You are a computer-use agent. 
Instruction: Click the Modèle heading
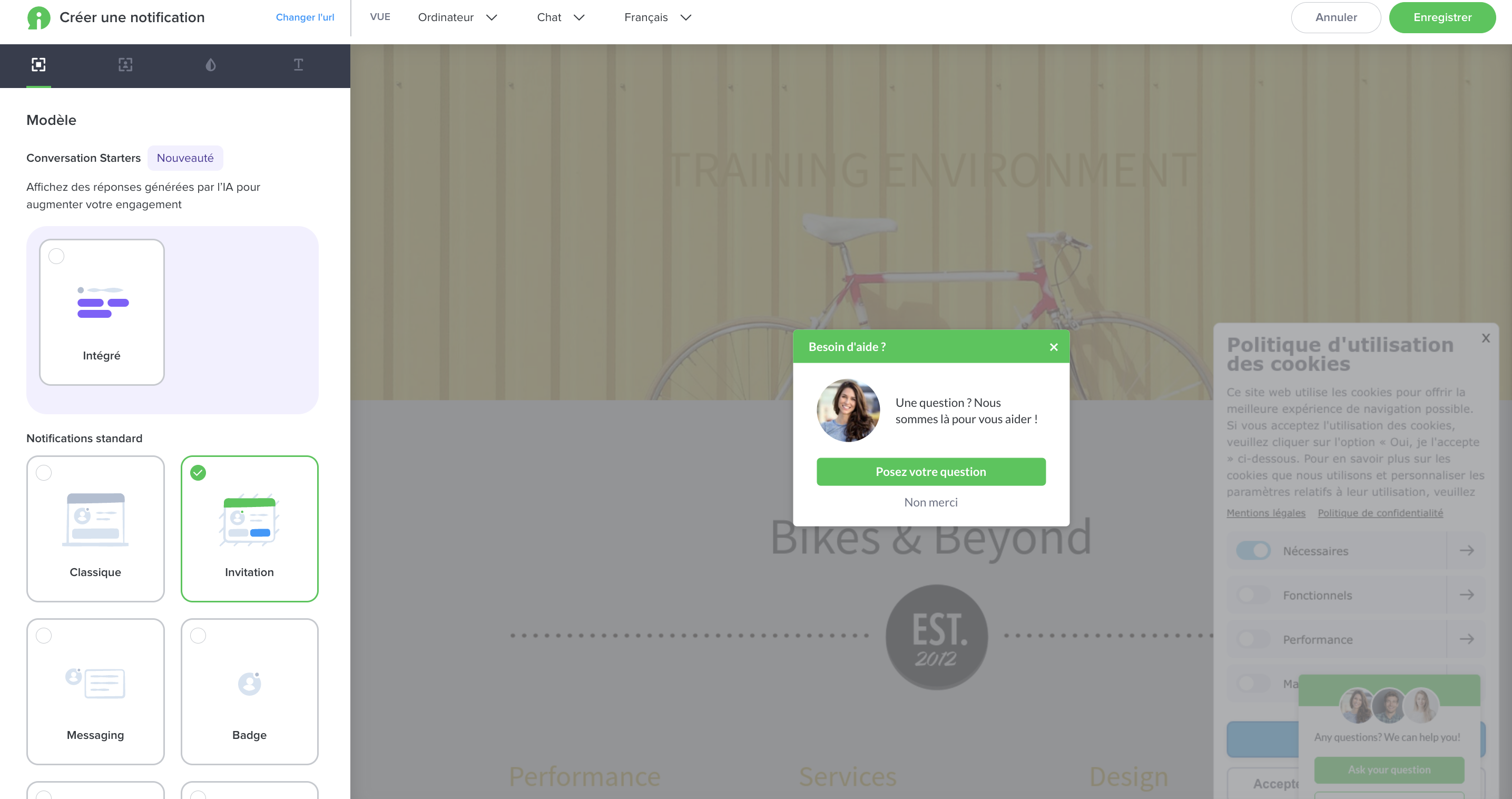(x=51, y=120)
